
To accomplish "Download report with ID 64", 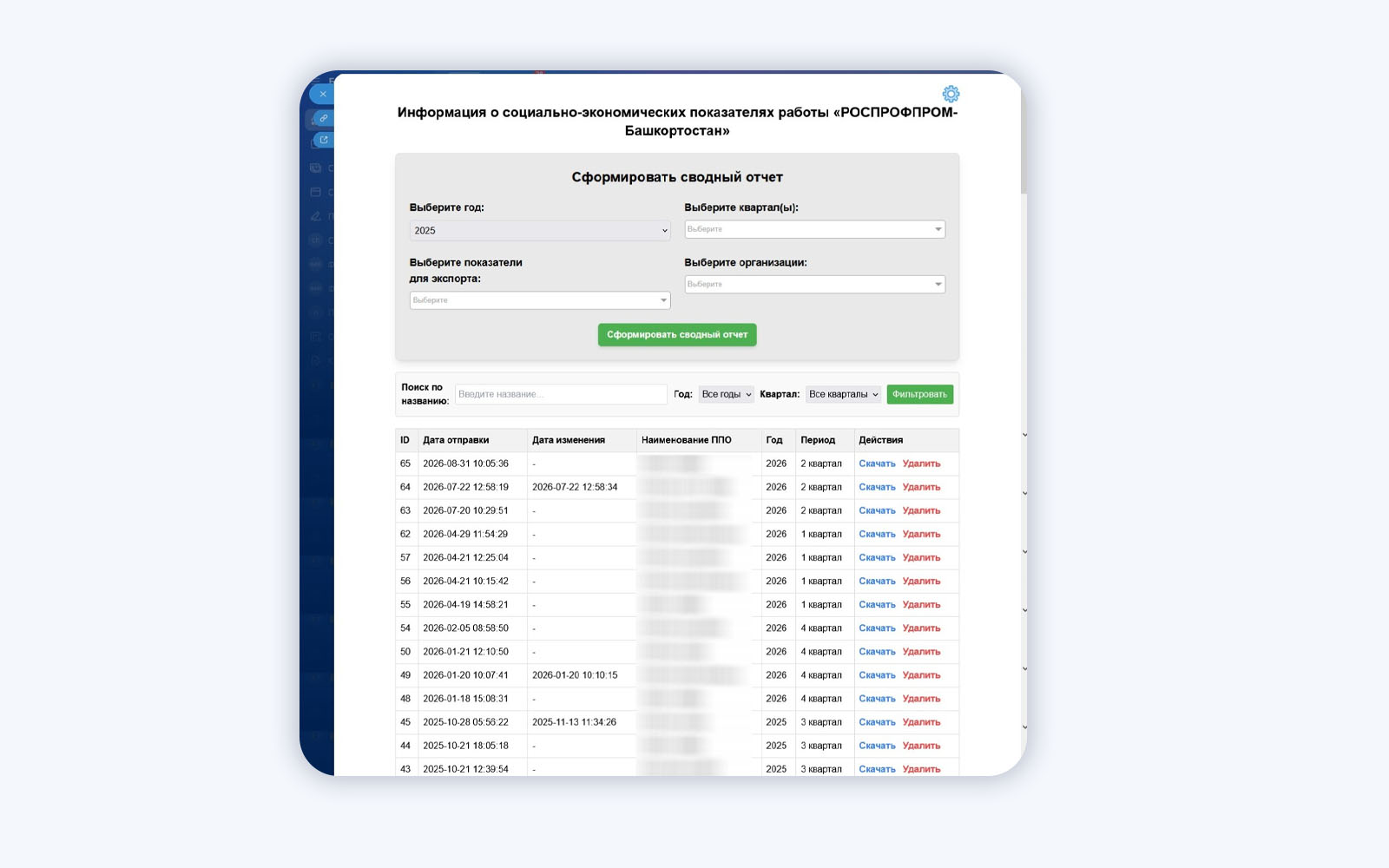I will [x=877, y=487].
